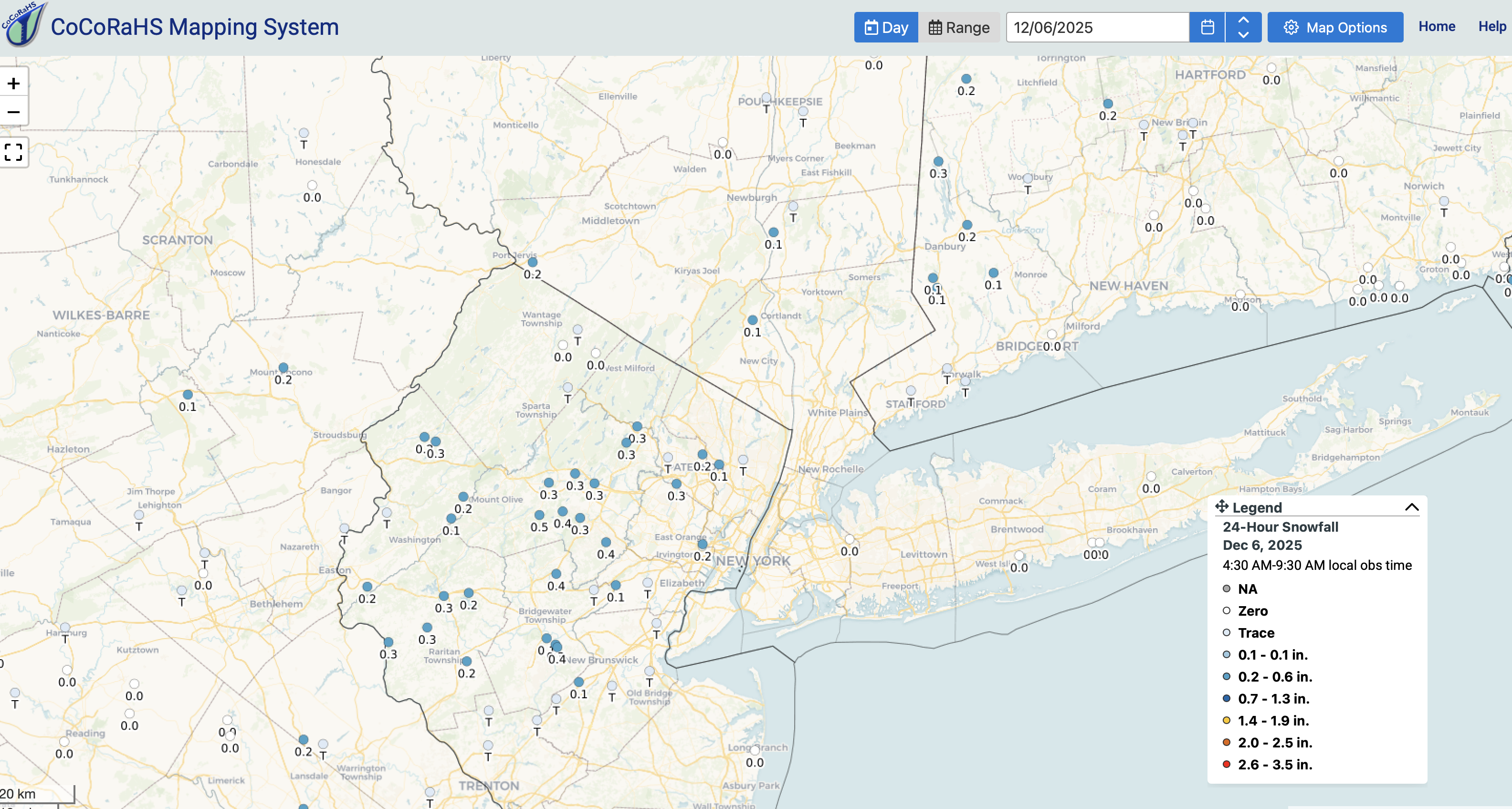Click the CoCoRaHS Mapping System title
The image size is (1512, 809).
coord(194,27)
